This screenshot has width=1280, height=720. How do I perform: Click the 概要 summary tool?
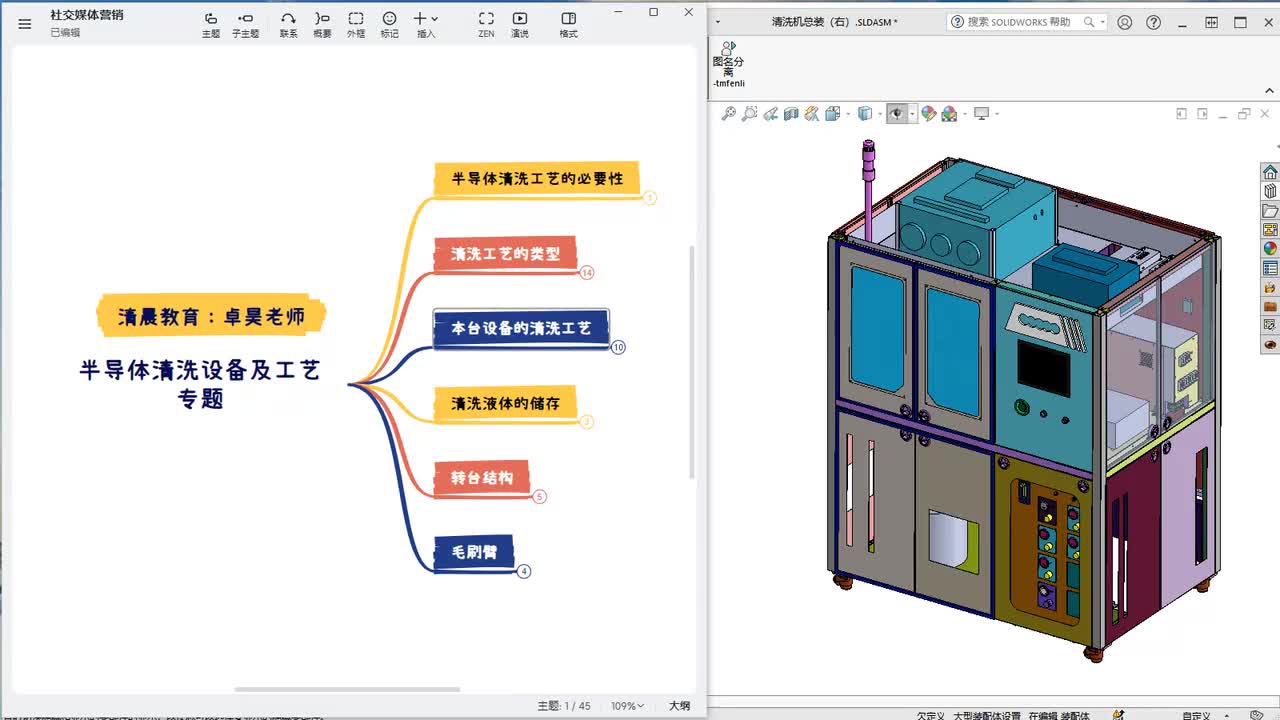click(322, 25)
